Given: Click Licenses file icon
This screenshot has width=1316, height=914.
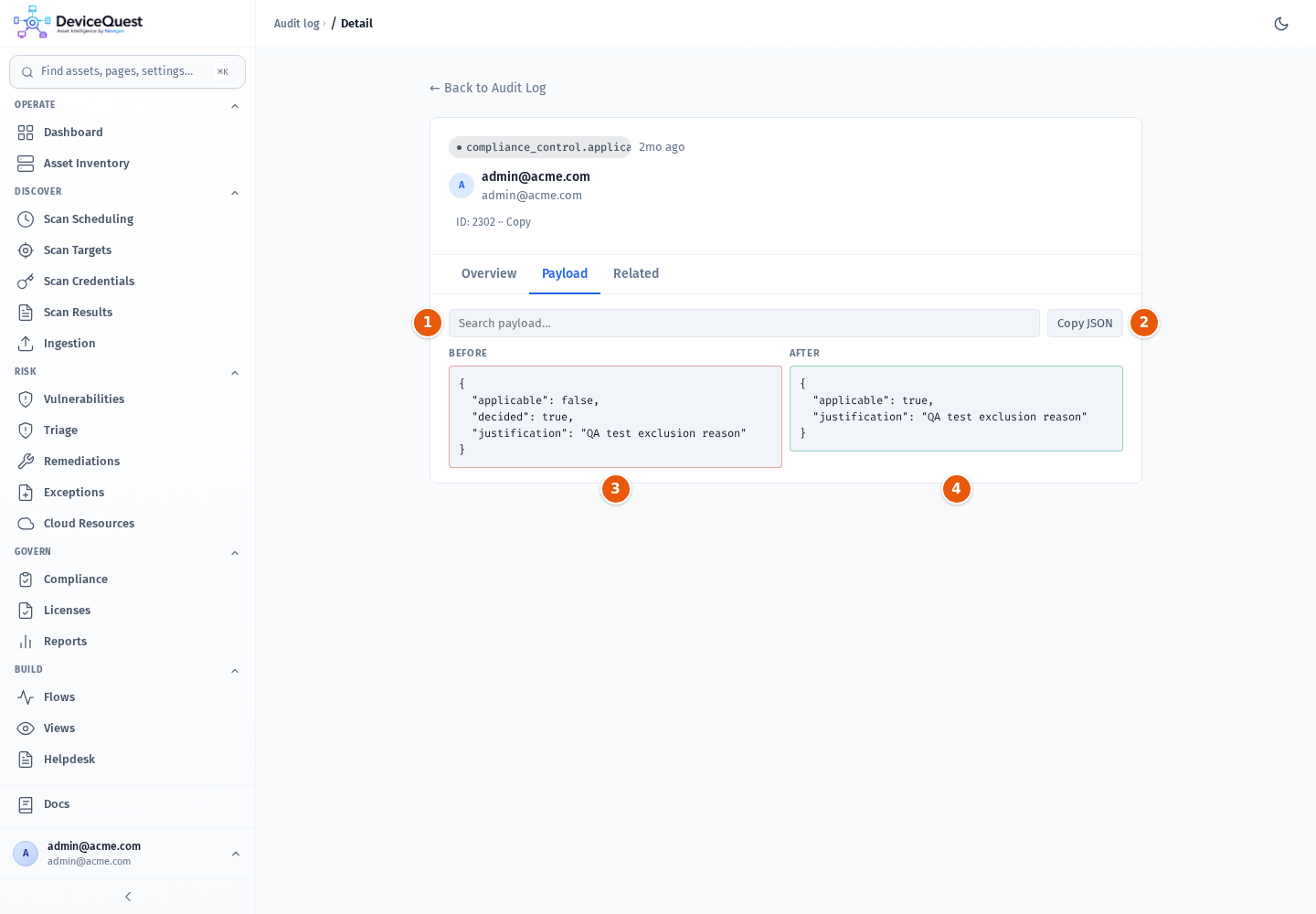Looking at the screenshot, I should pos(26,611).
